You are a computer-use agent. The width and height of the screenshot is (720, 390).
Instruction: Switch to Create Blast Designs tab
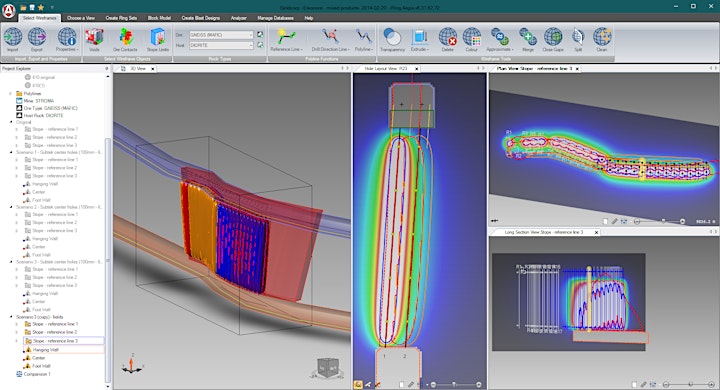click(200, 18)
